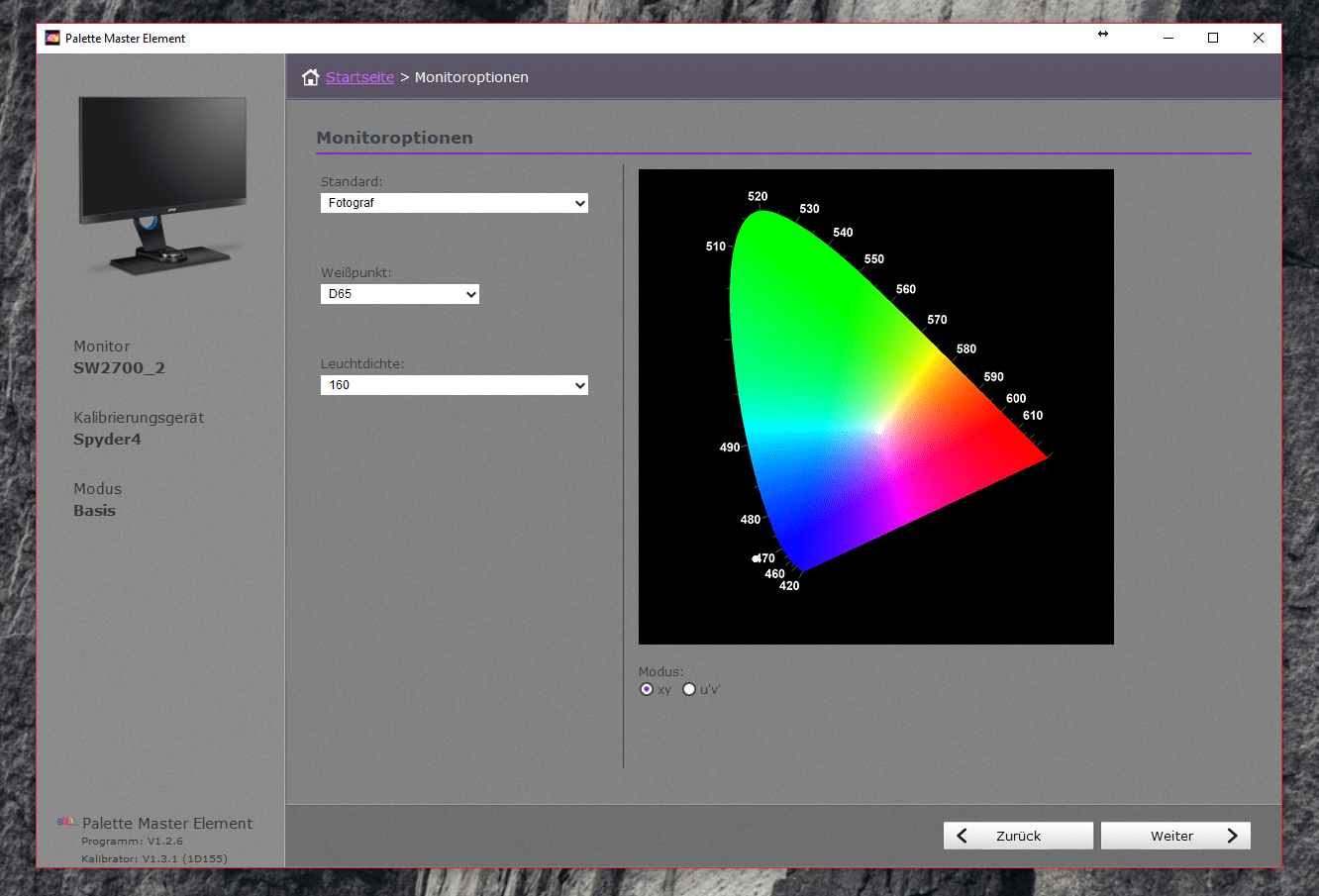Click the Spyder4 calibration device entry

[x=107, y=439]
